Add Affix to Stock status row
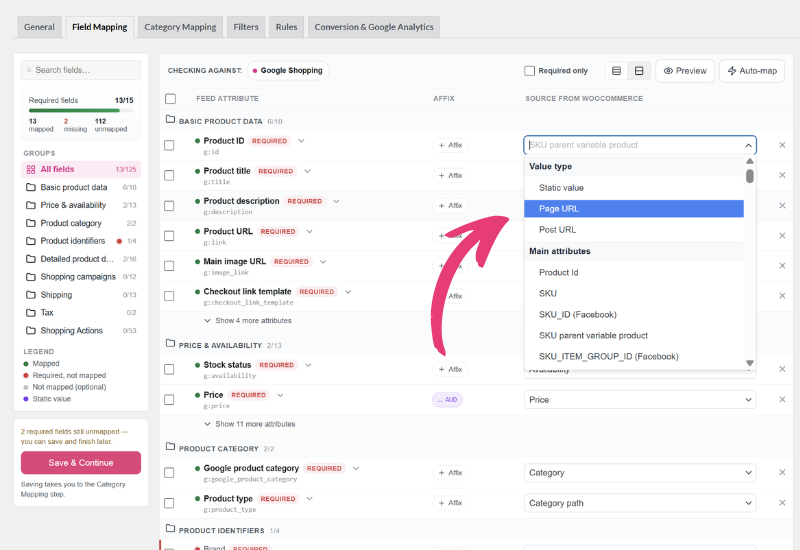The width and height of the screenshot is (800, 550). point(450,369)
